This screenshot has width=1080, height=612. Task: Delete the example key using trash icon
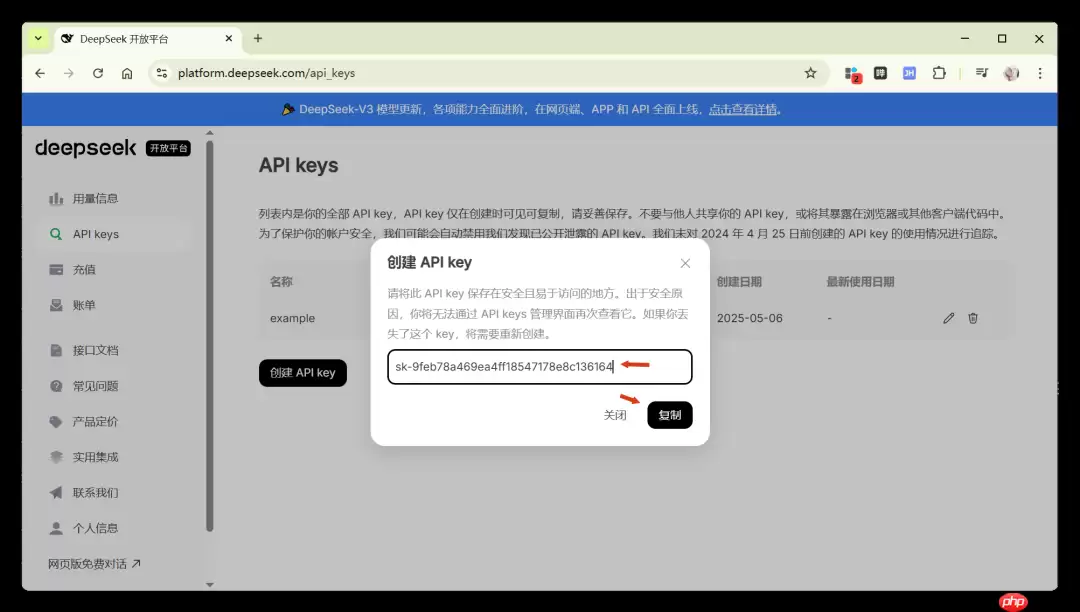972,318
